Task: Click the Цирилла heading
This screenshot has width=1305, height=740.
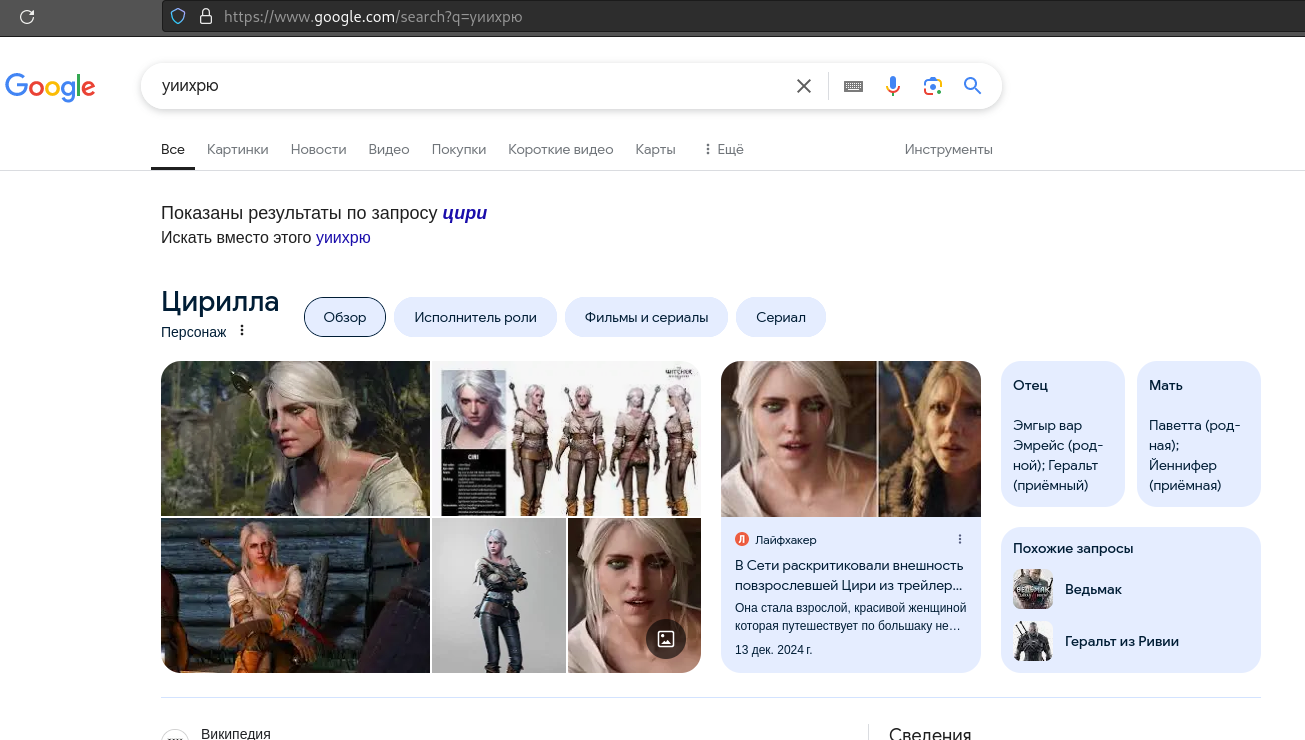Action: tap(220, 301)
